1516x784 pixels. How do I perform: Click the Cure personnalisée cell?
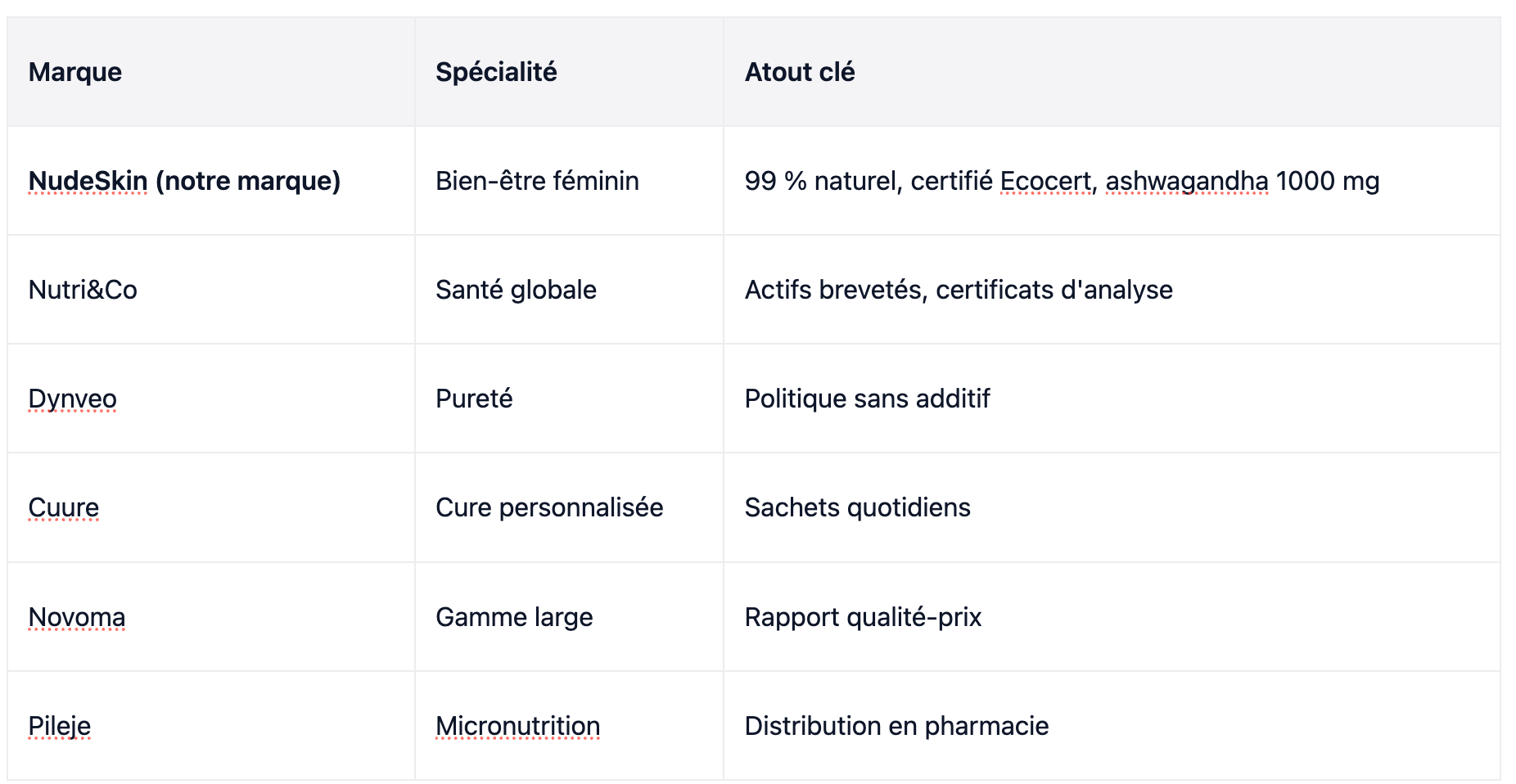click(x=569, y=507)
